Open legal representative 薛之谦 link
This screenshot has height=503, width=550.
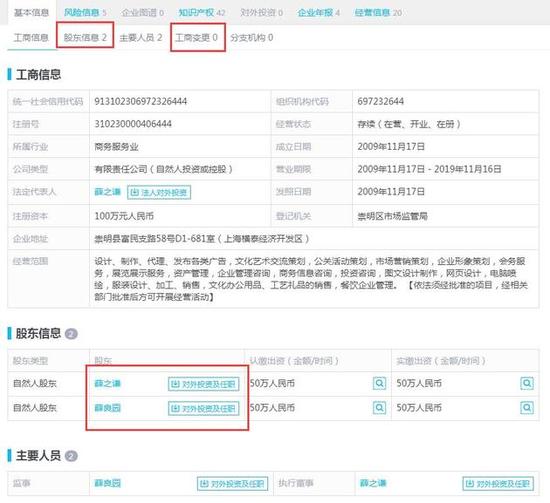click(107, 192)
